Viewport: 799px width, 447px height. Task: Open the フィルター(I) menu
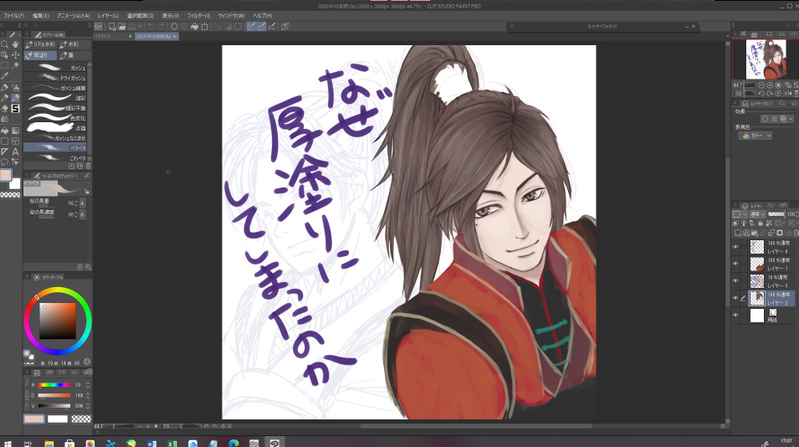[198, 16]
